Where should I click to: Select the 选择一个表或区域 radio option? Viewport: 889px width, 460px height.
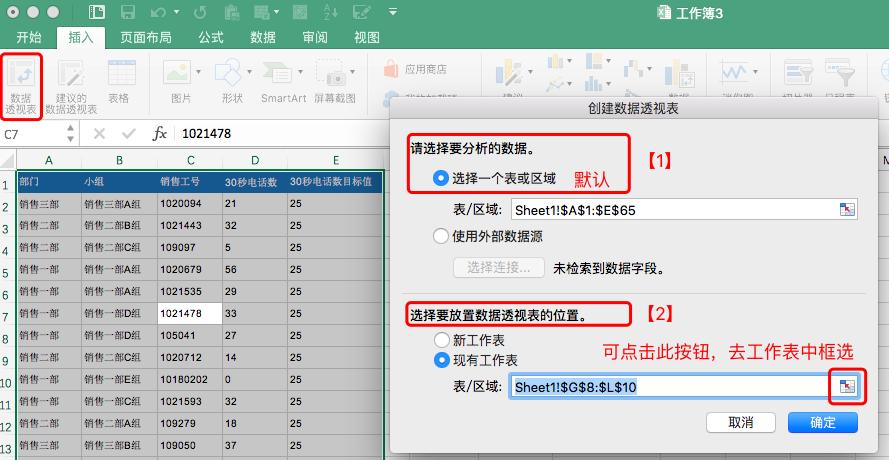(x=441, y=178)
